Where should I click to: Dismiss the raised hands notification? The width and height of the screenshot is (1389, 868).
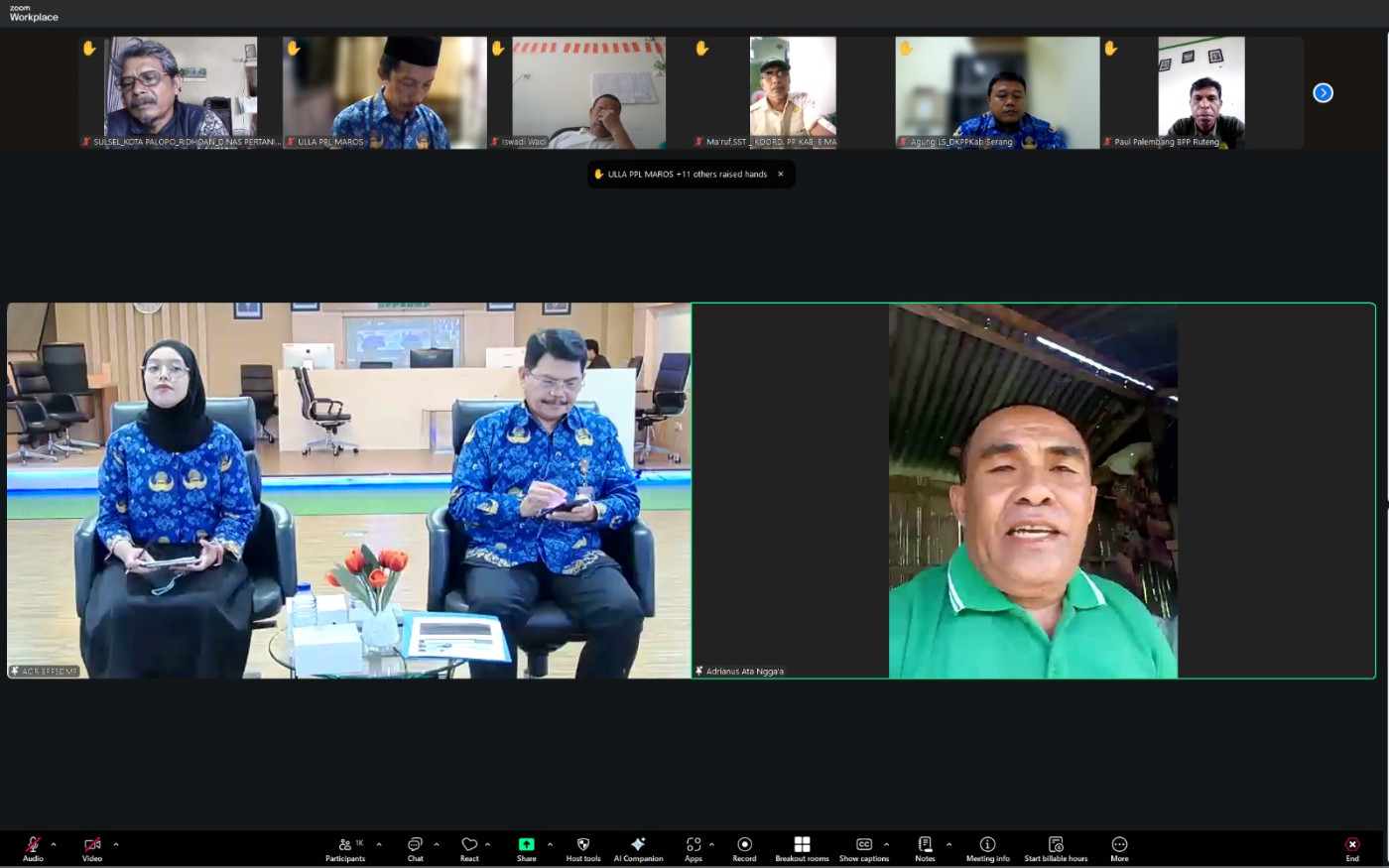781,175
